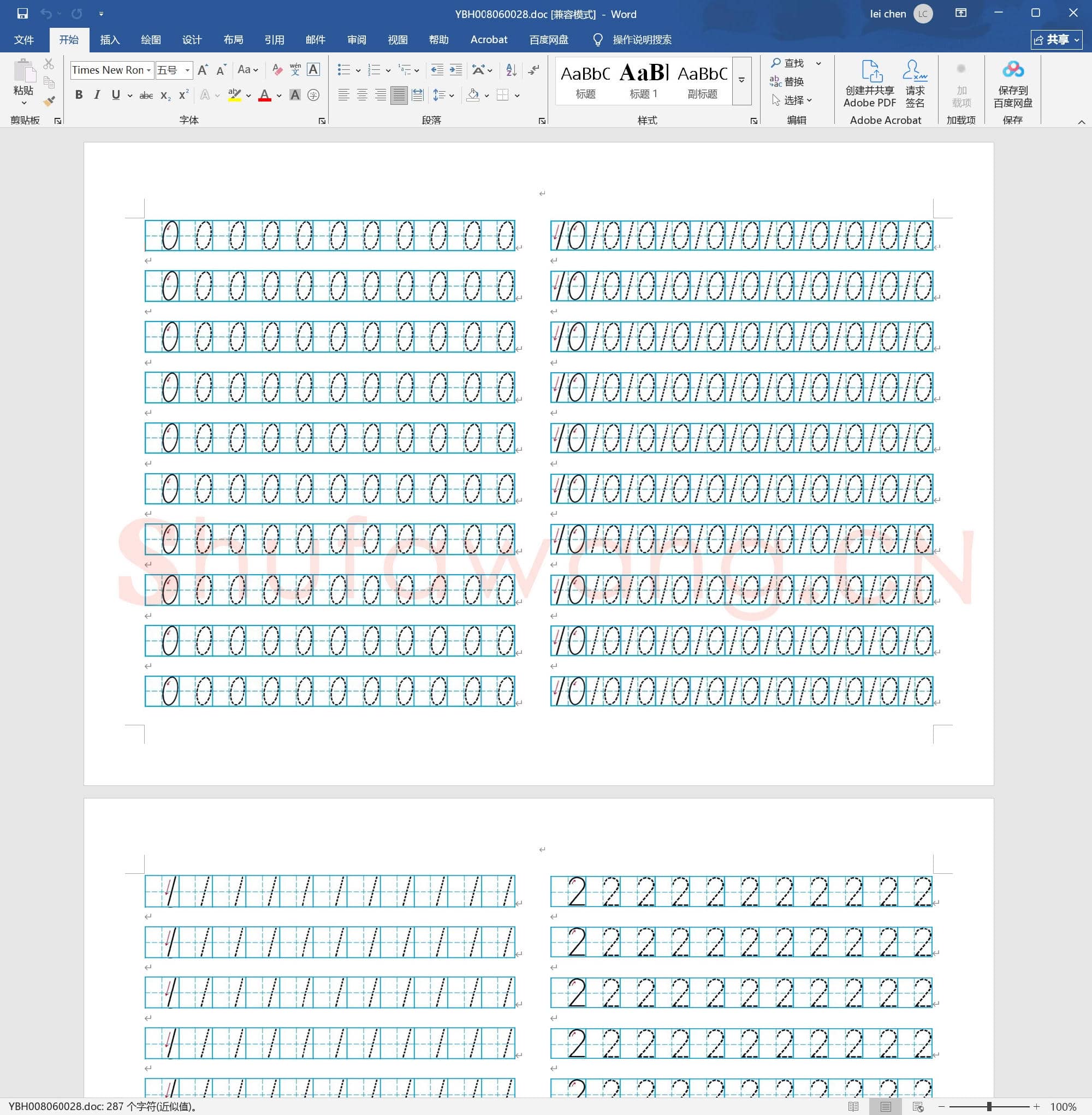Click Create and Share Adobe PDF
The image size is (1092, 1115).
click(x=869, y=85)
